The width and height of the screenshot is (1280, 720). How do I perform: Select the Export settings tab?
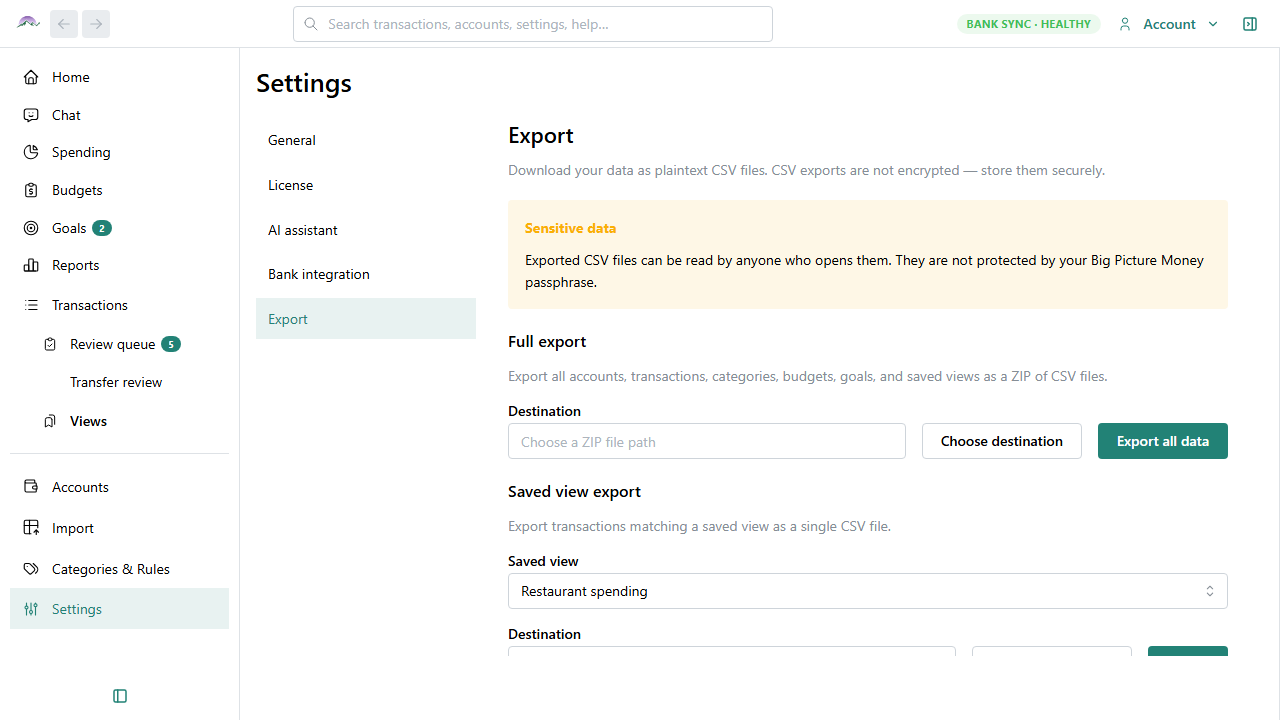pos(366,319)
